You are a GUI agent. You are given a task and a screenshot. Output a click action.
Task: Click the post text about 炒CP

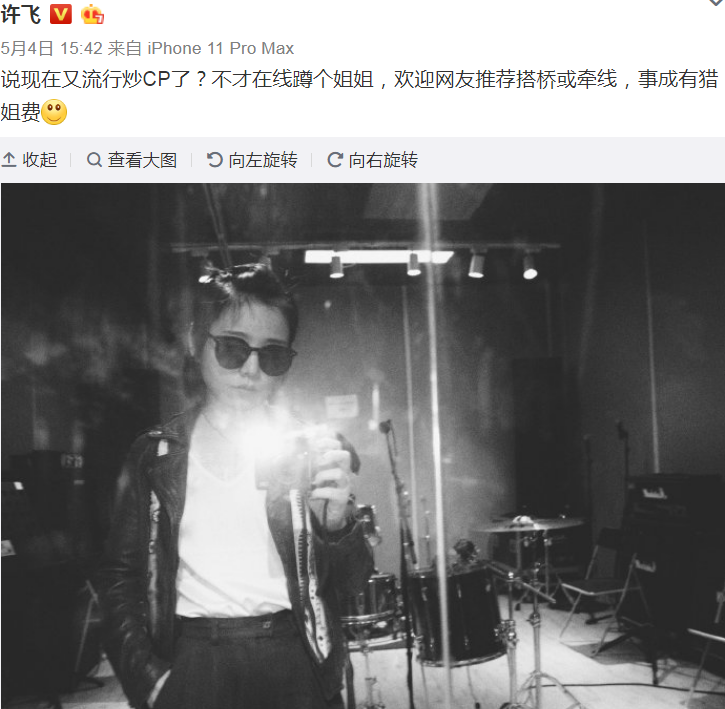(359, 95)
